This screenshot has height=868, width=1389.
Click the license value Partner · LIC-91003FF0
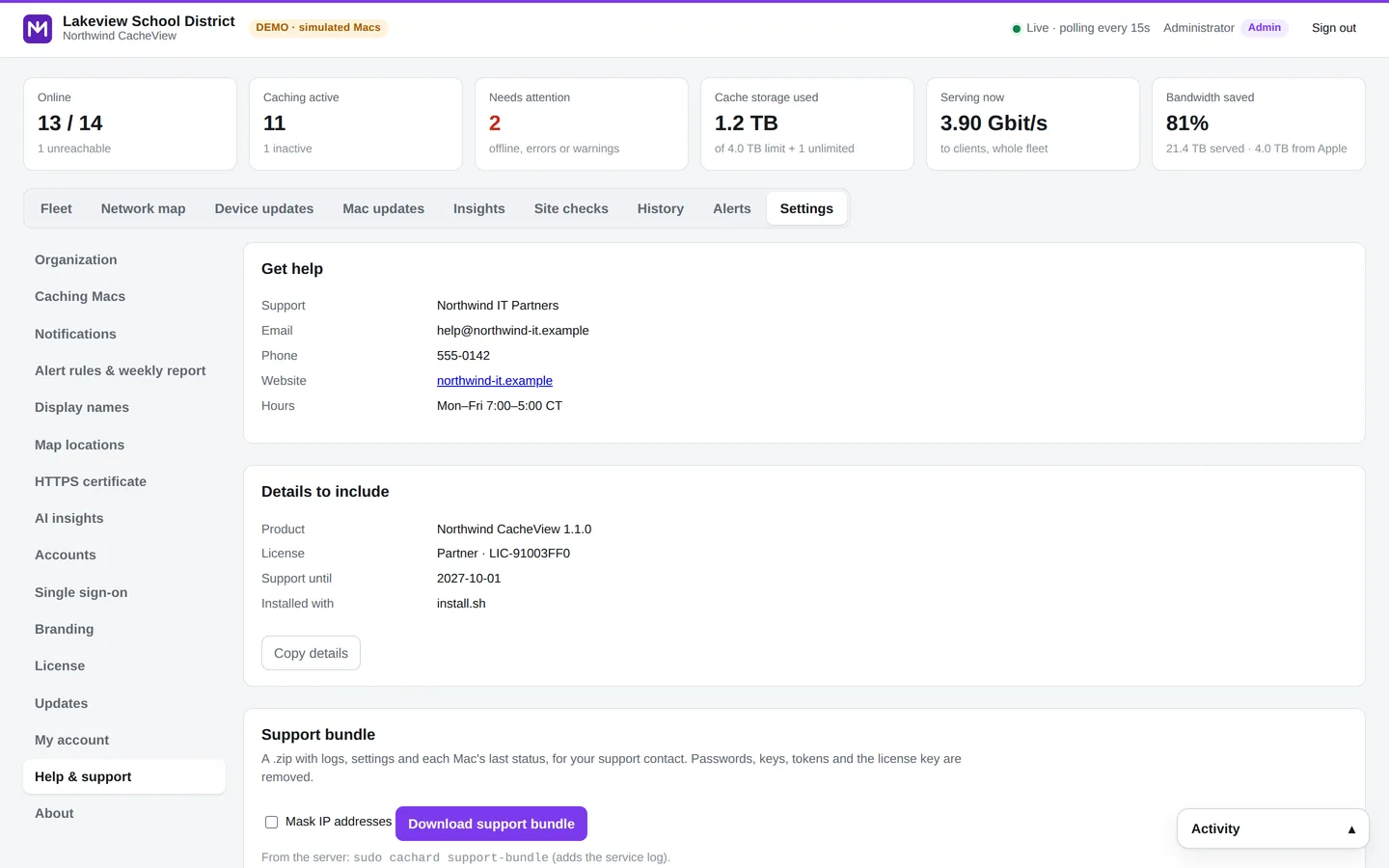(504, 554)
